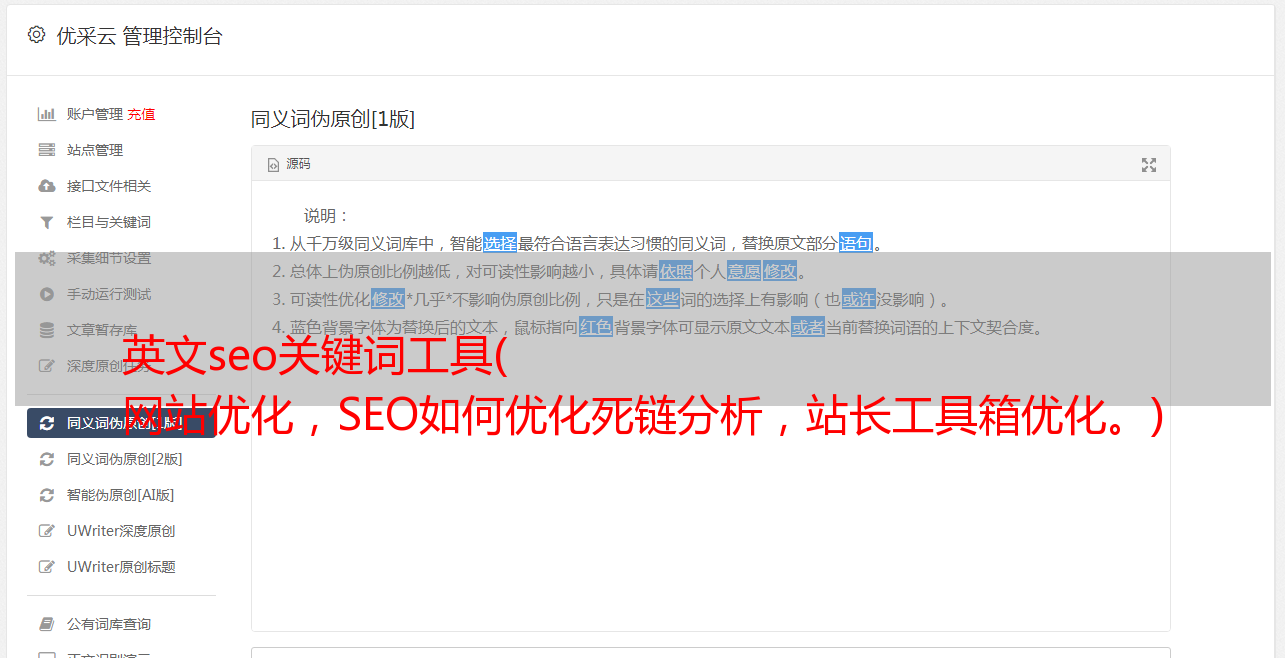Click the cloud upload icon for 接口文件相关
This screenshot has width=1285, height=658.
pos(46,186)
